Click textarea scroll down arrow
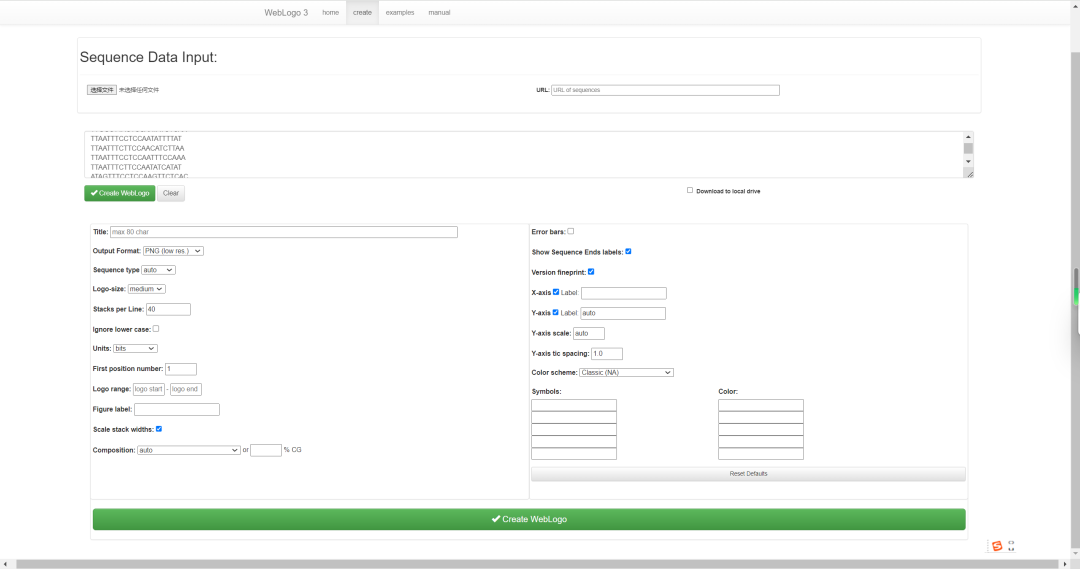This screenshot has height=569, width=1080. click(x=968, y=162)
